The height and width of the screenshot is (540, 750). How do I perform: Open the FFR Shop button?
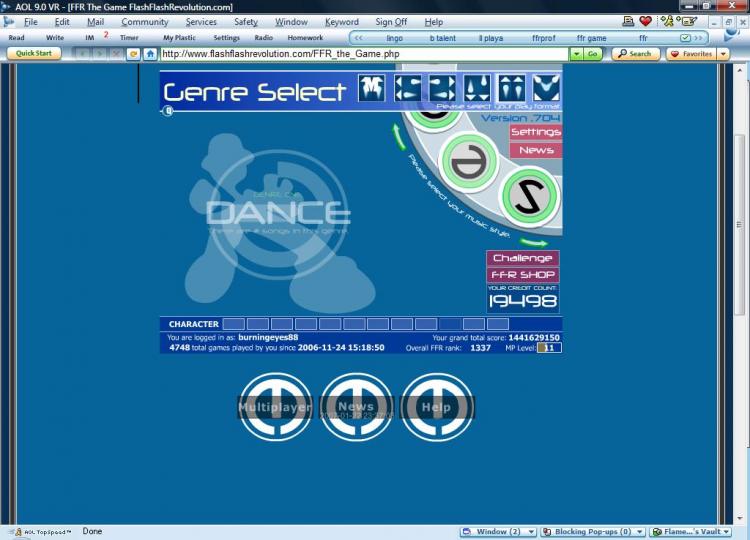tap(522, 275)
